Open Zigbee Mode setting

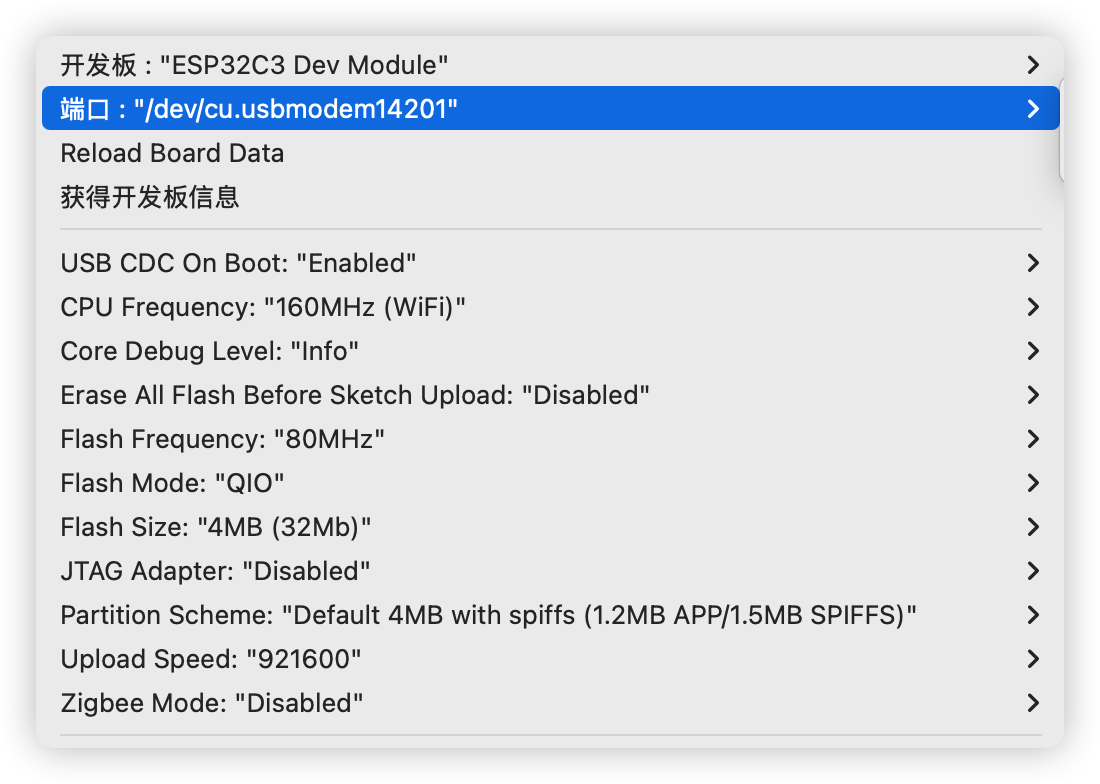(x=211, y=703)
